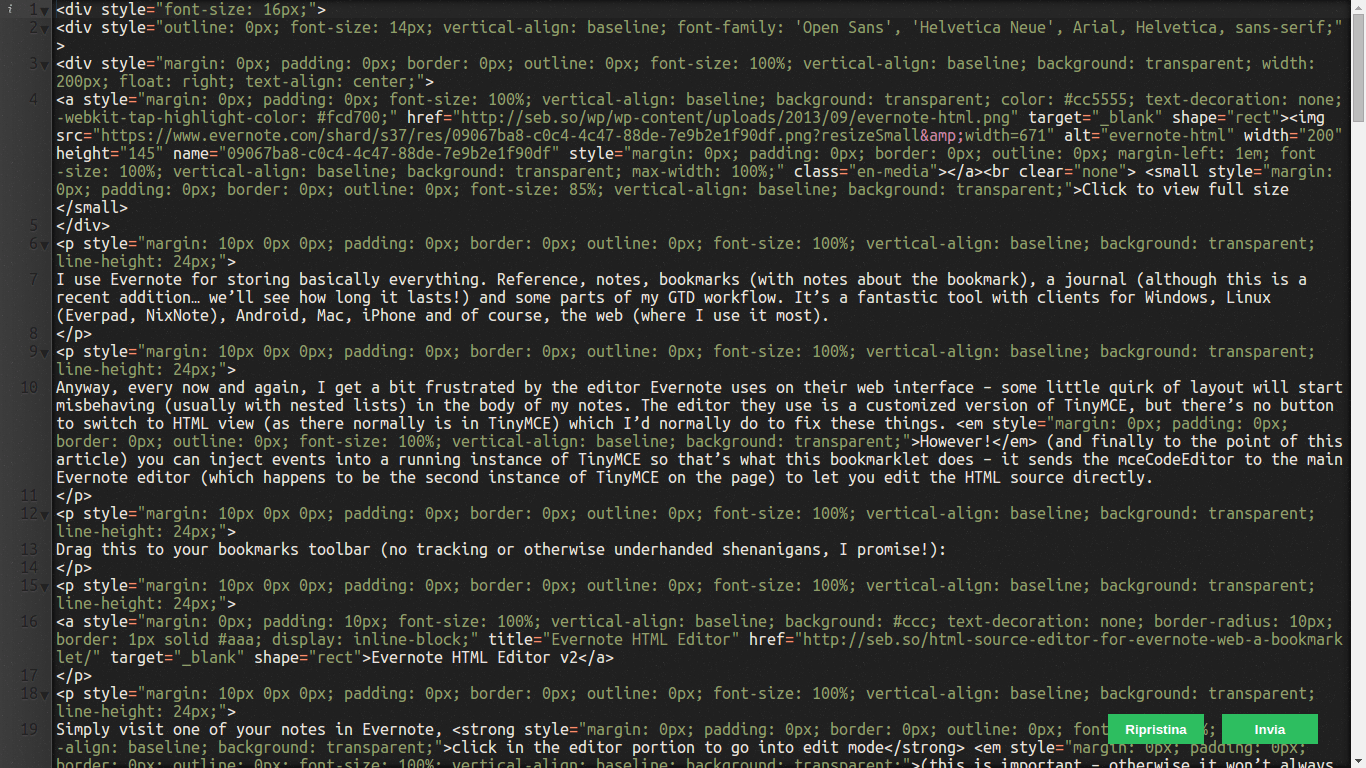Fold the paragraph tag at line 6
1366x768 pixels.
coord(45,244)
